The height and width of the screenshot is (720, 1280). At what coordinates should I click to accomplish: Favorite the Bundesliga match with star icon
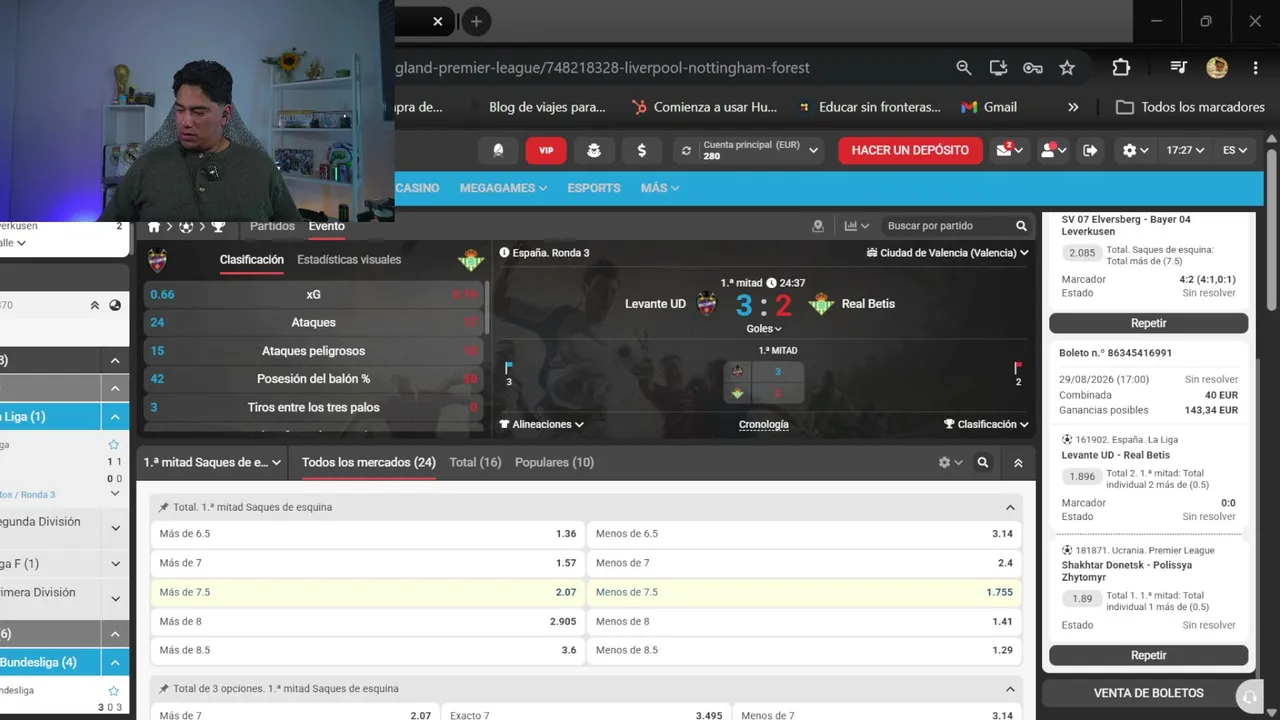(x=114, y=691)
